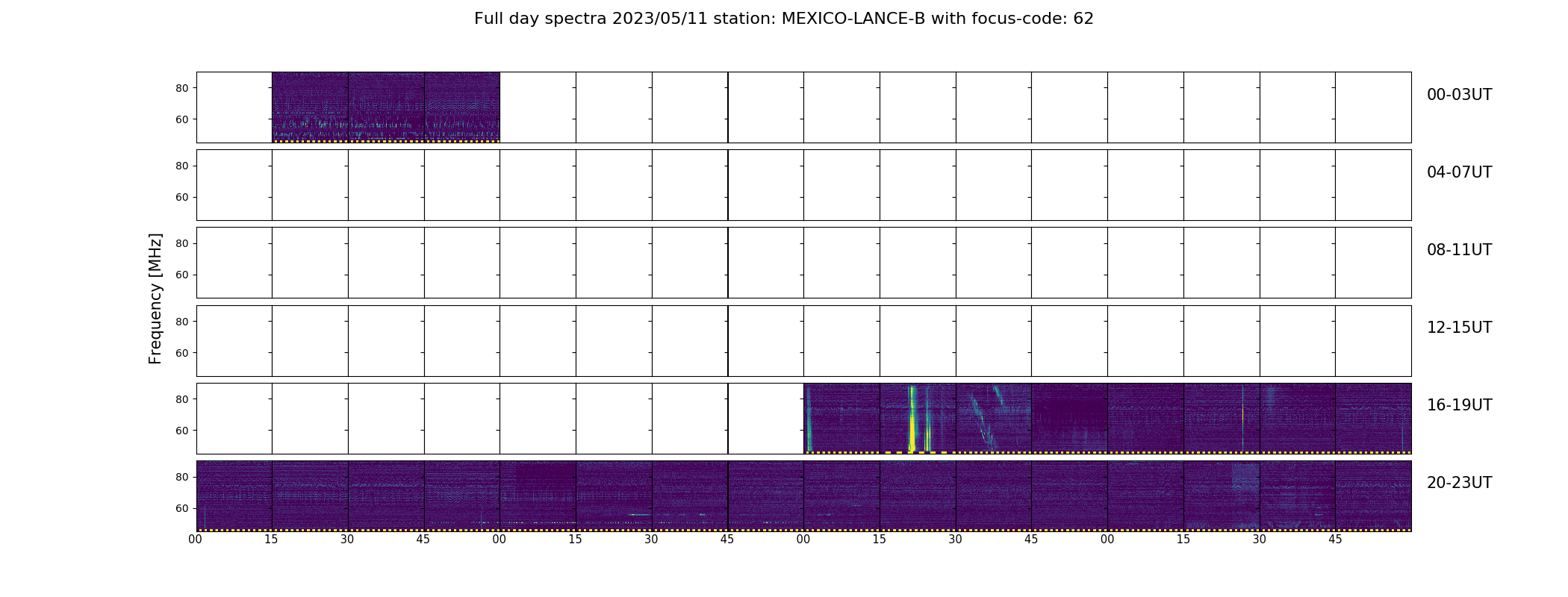The width and height of the screenshot is (1568, 597).
Task: Click the dark rectangular patch in the 16-19UT spectrogram
Action: coord(1071,414)
